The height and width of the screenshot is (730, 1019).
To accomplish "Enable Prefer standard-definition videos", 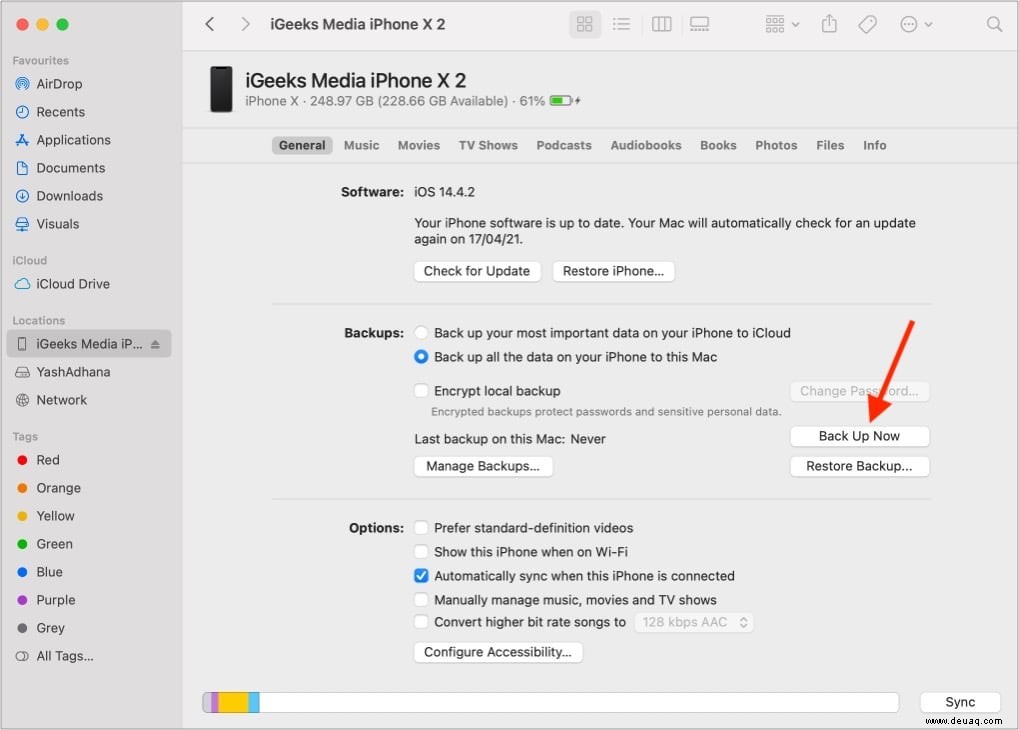I will pos(421,528).
